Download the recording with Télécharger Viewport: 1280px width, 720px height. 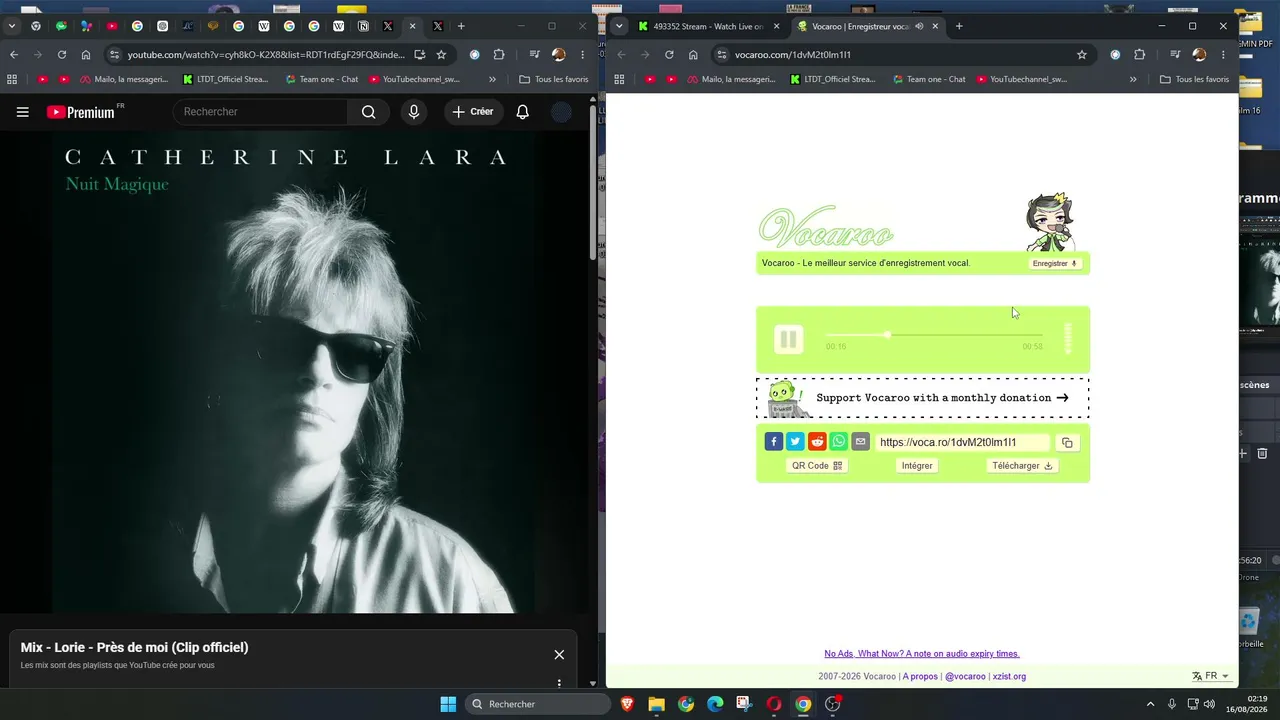[x=1022, y=465]
